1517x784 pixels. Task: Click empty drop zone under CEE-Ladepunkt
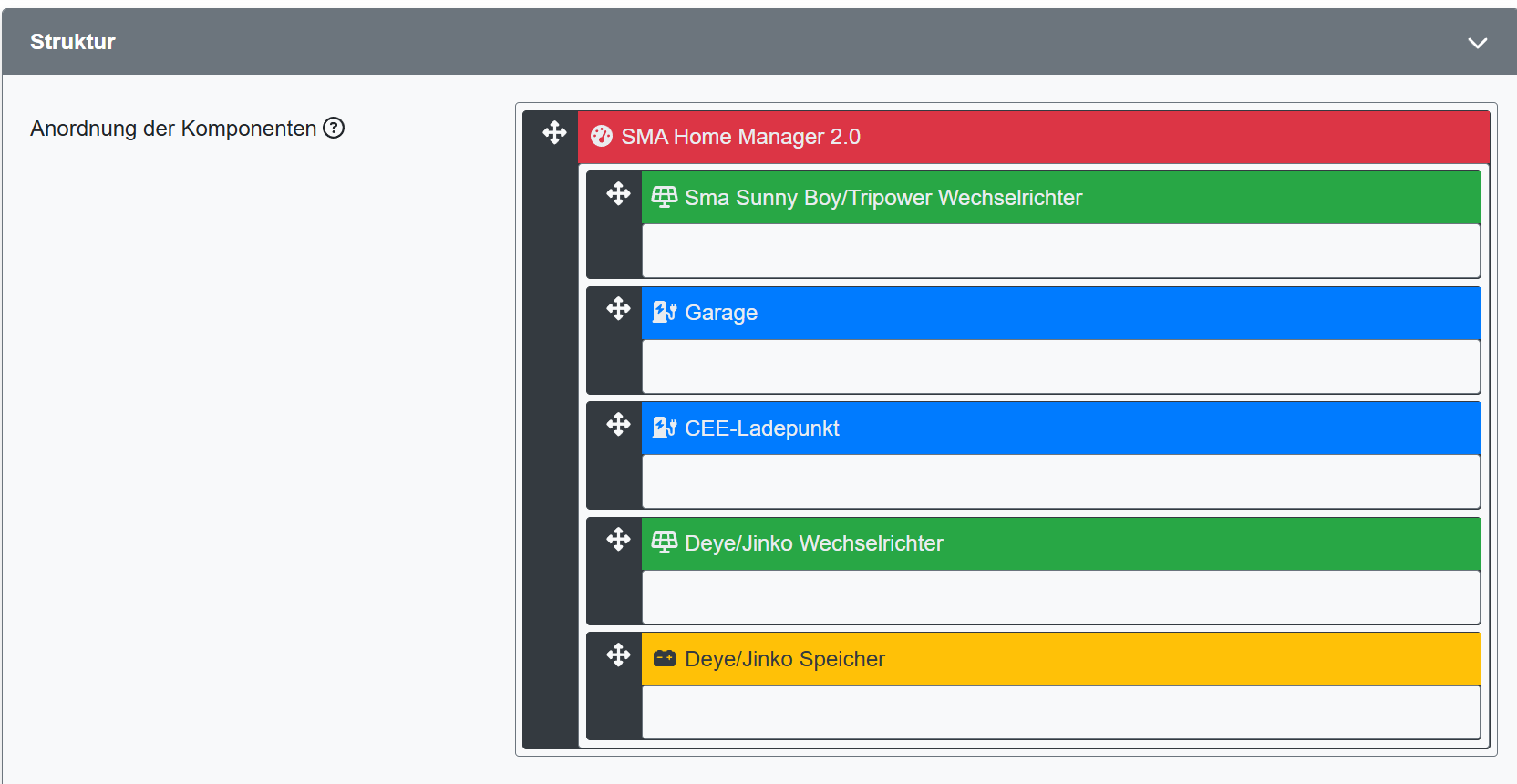coord(1061,481)
